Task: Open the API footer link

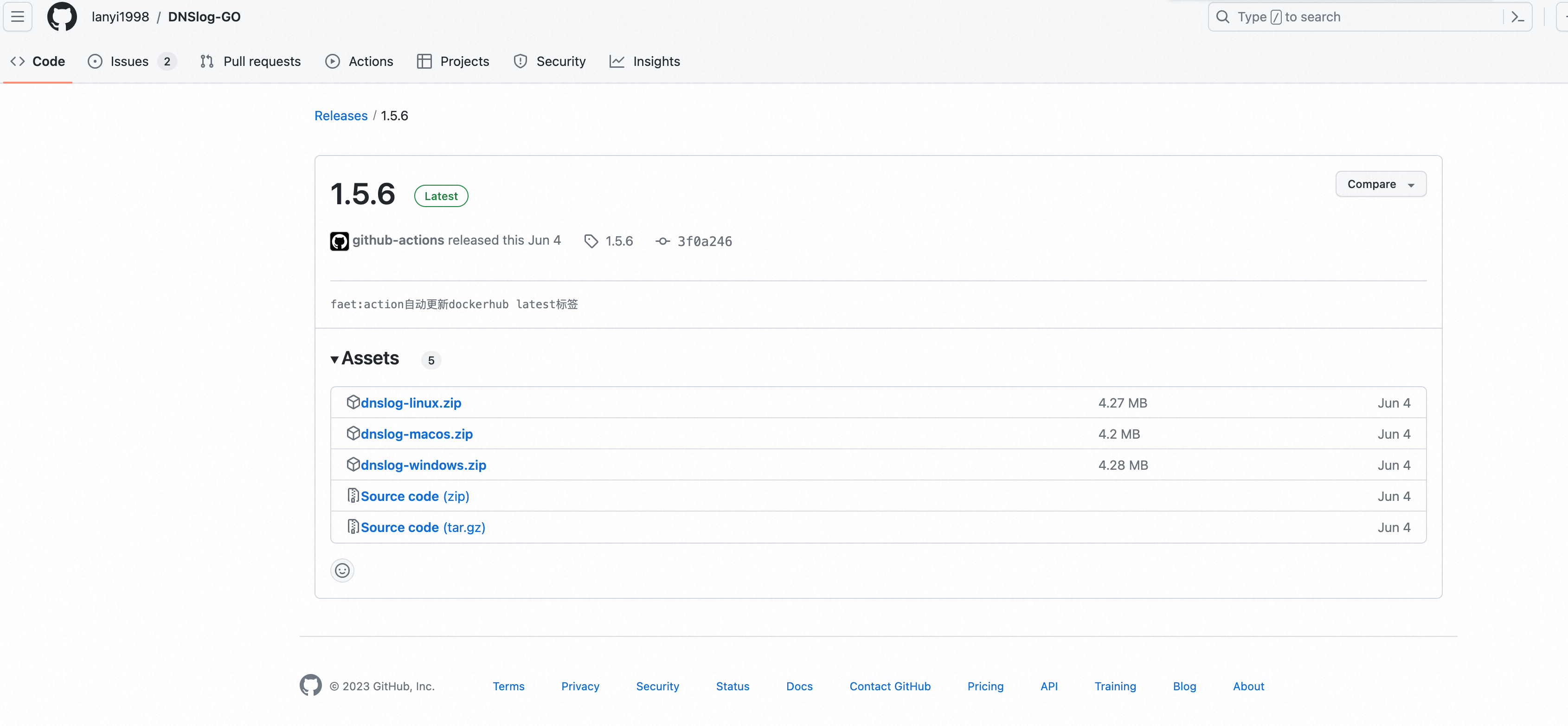Action: (x=1049, y=686)
